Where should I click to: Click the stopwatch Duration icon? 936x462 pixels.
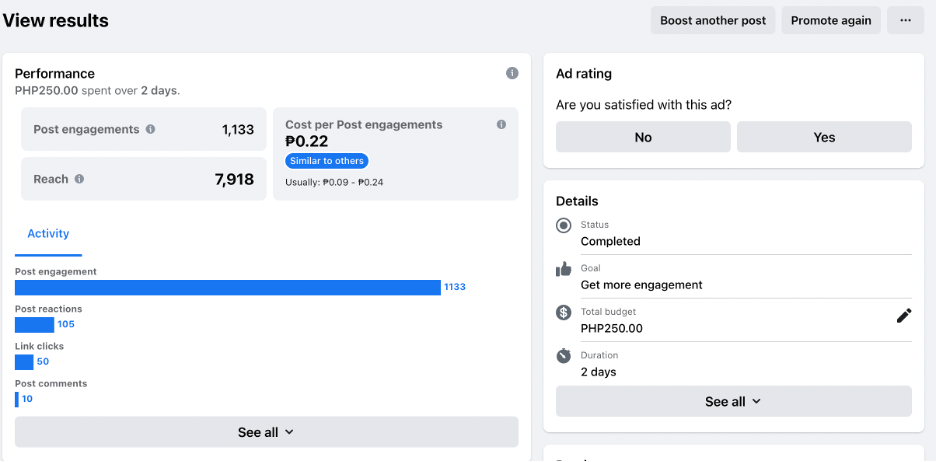point(564,356)
